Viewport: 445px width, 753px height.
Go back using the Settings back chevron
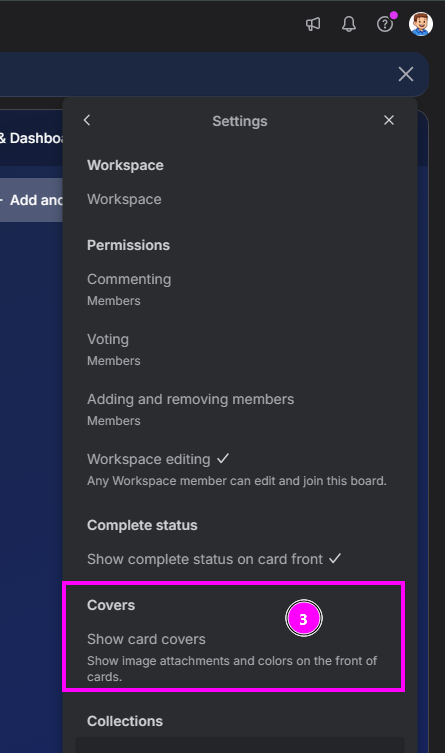click(87, 120)
